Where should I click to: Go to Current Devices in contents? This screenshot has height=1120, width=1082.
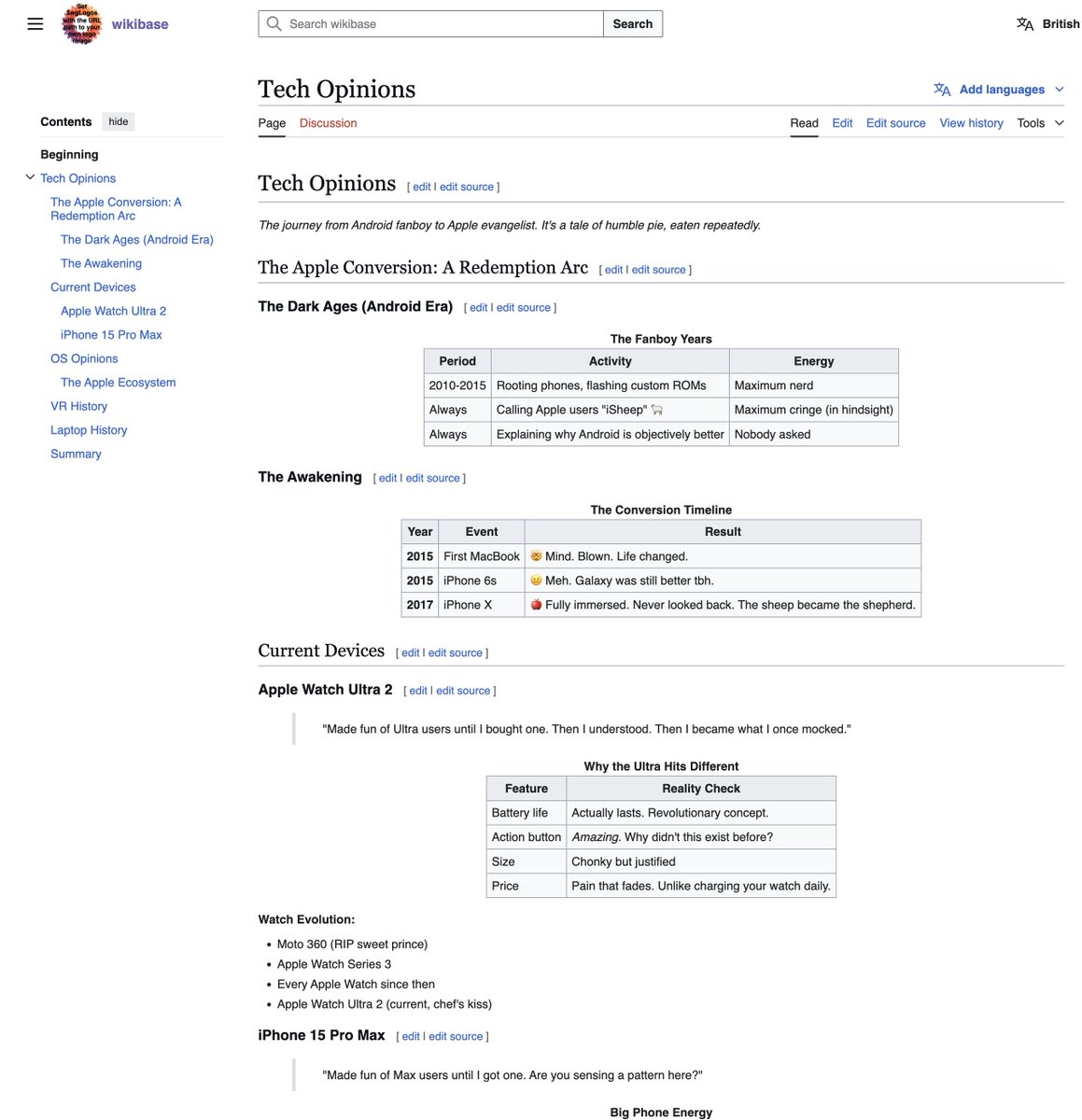pos(93,287)
